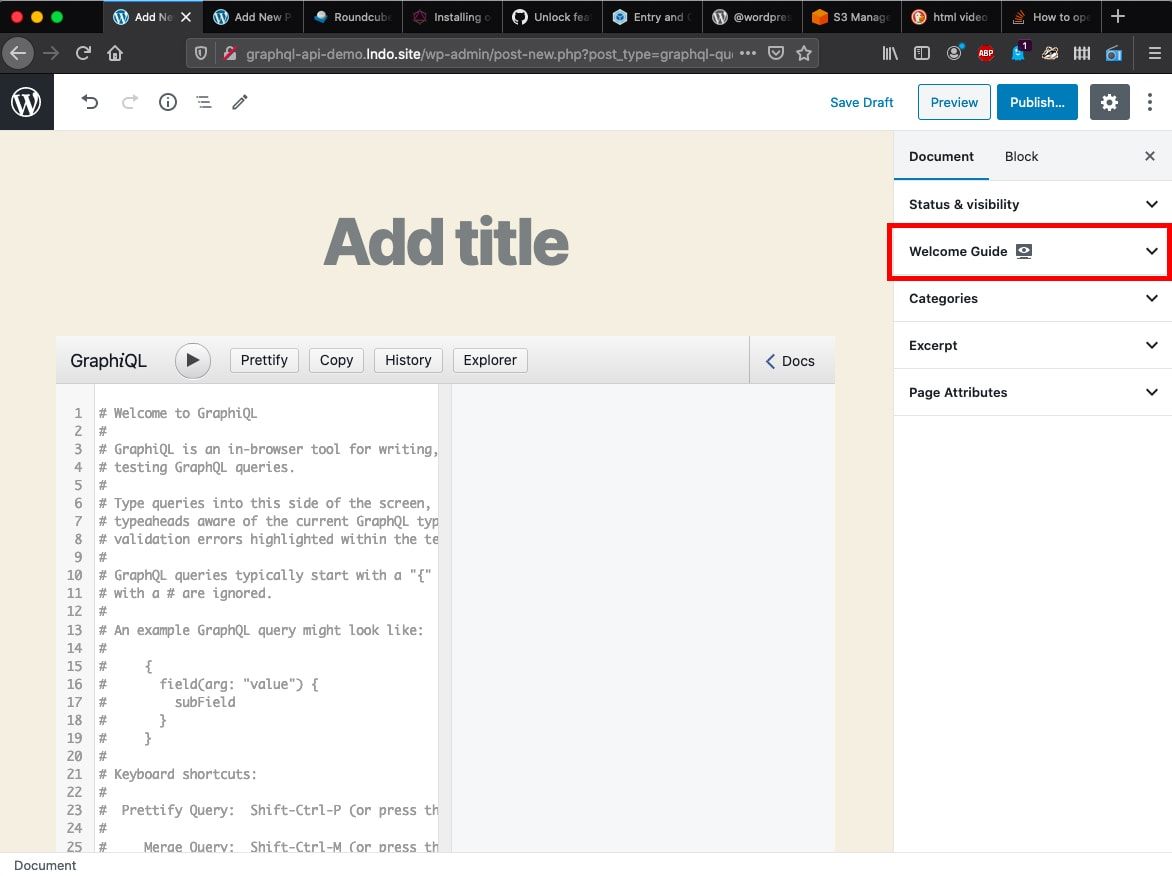
Task: Open the Block navigation list icon
Action: pos(204,101)
